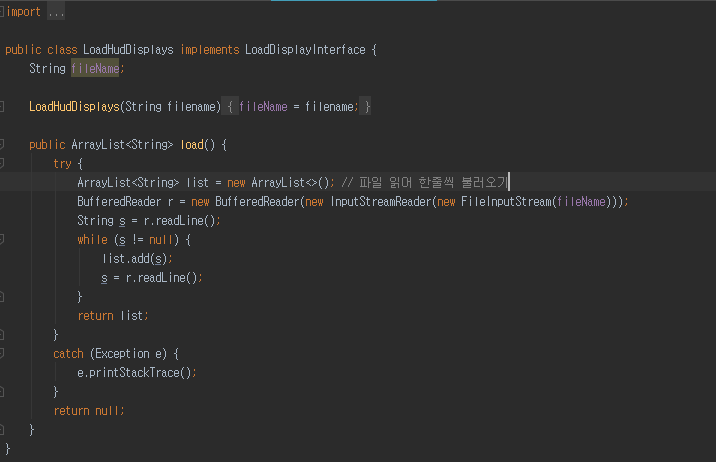Click null in the while condition
Screen dimensions: 716x462
point(161,240)
